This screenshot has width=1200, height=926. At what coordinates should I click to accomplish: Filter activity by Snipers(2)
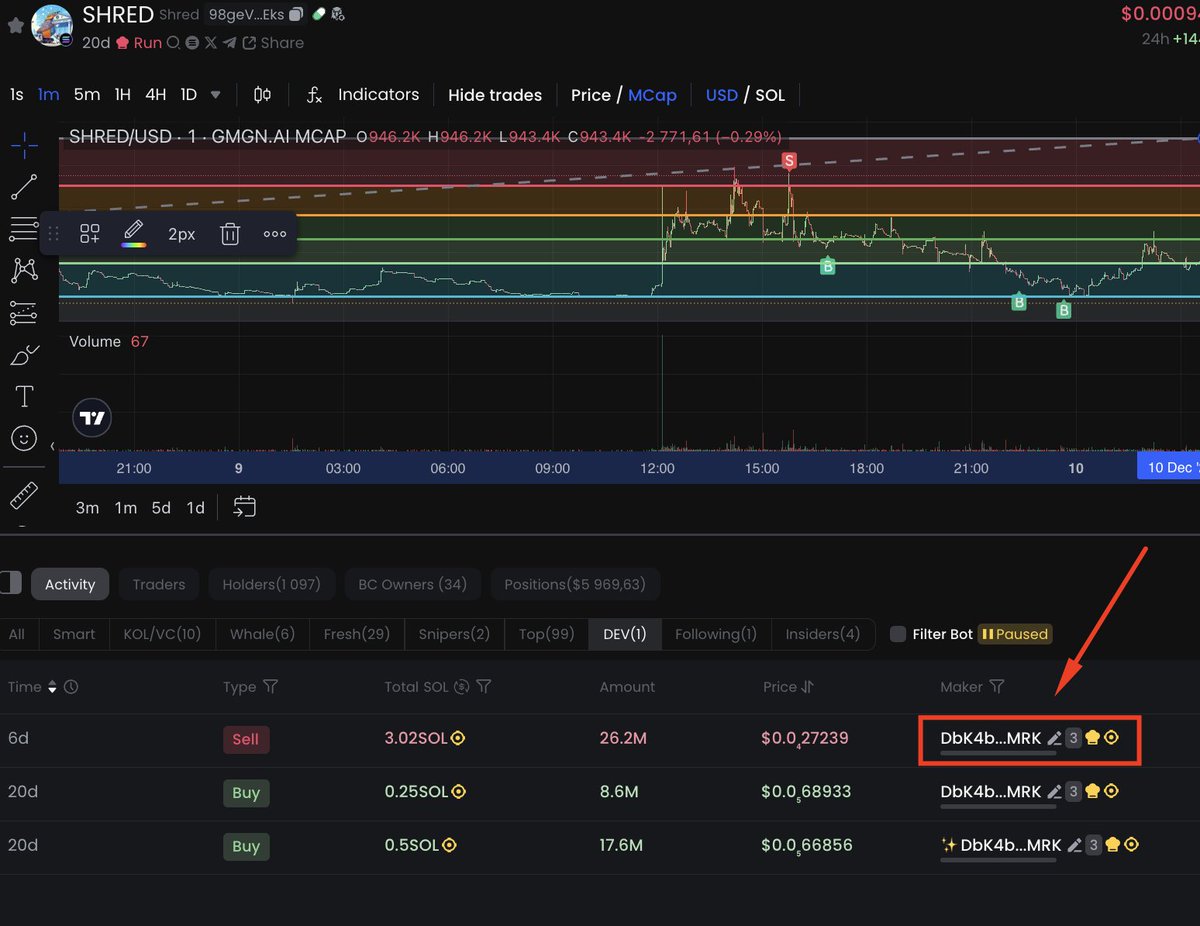coord(454,634)
